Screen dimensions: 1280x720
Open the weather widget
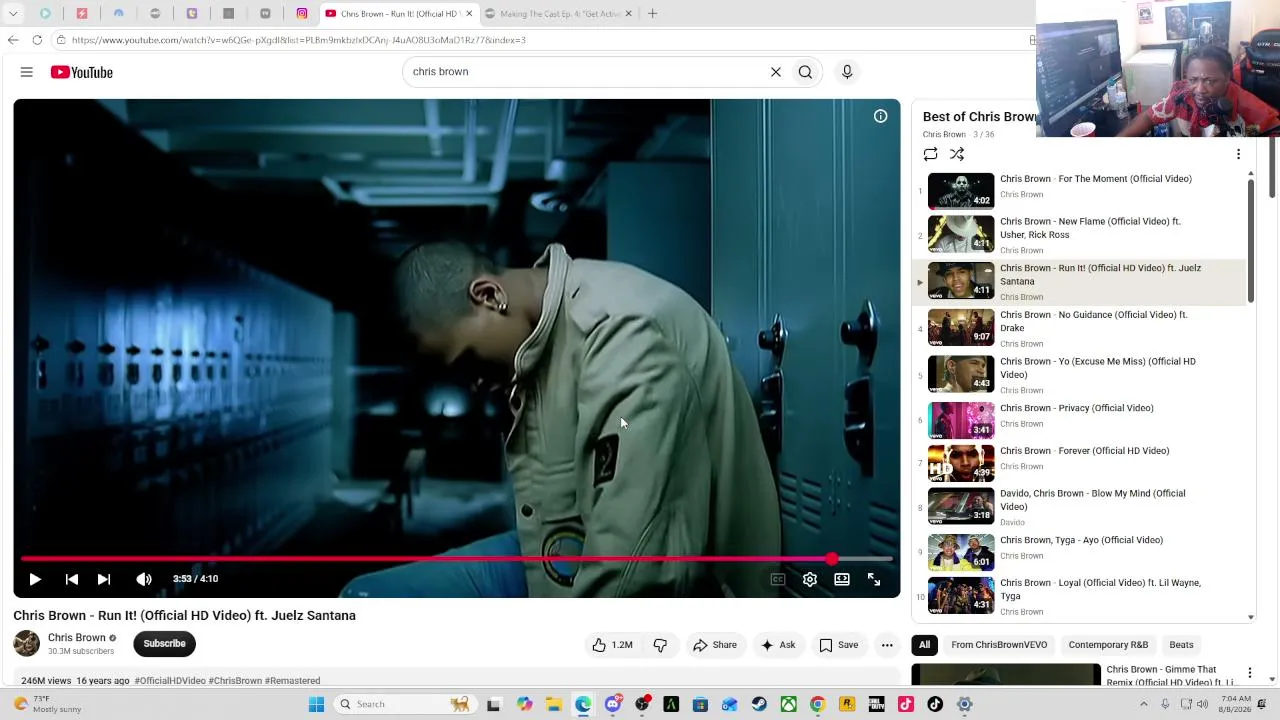pyautogui.click(x=45, y=704)
